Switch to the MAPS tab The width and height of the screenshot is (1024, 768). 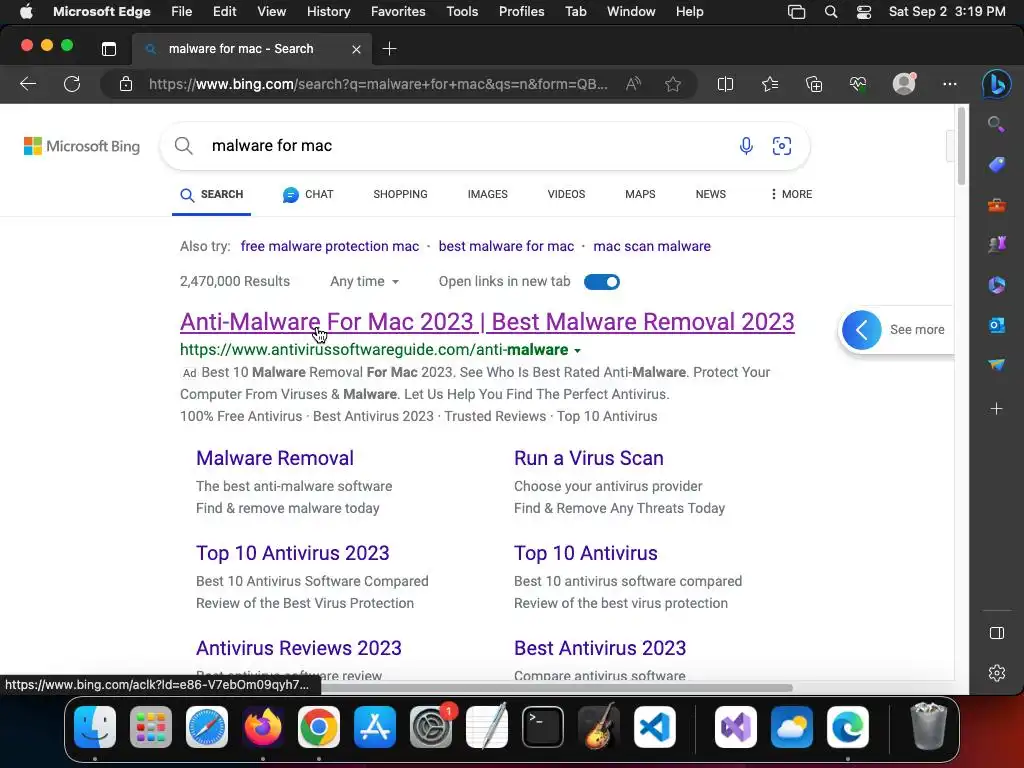(640, 194)
